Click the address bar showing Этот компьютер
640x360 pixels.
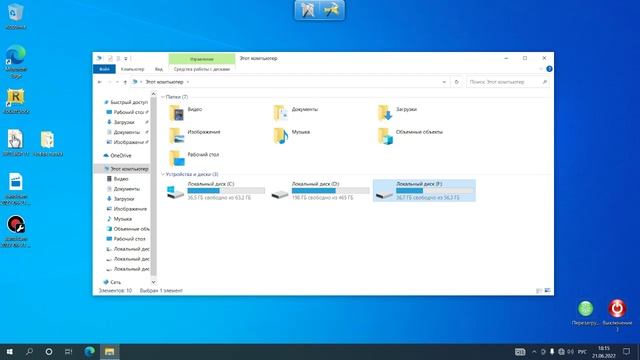pyautogui.click(x=289, y=82)
